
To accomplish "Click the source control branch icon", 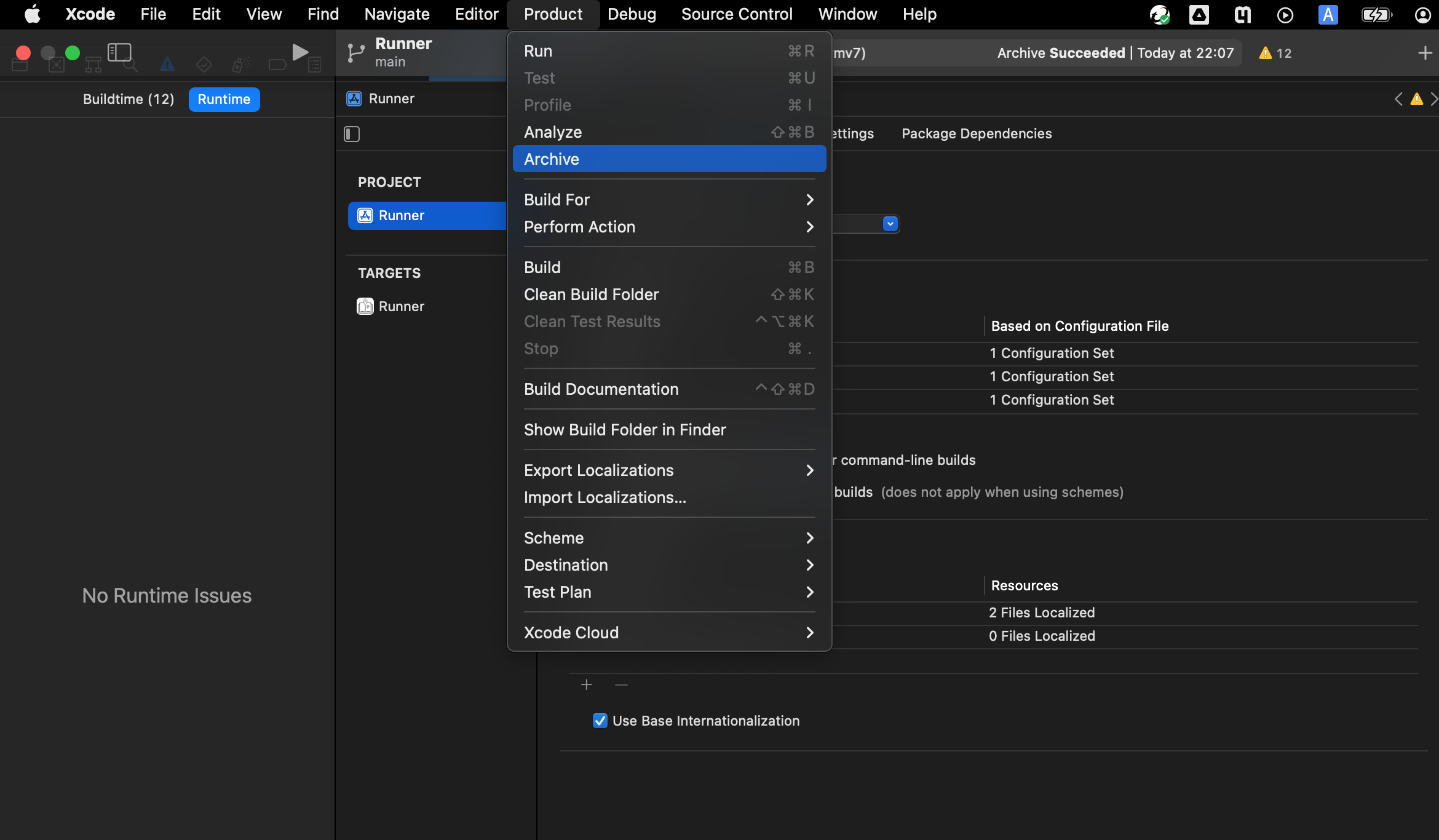I will tap(355, 53).
